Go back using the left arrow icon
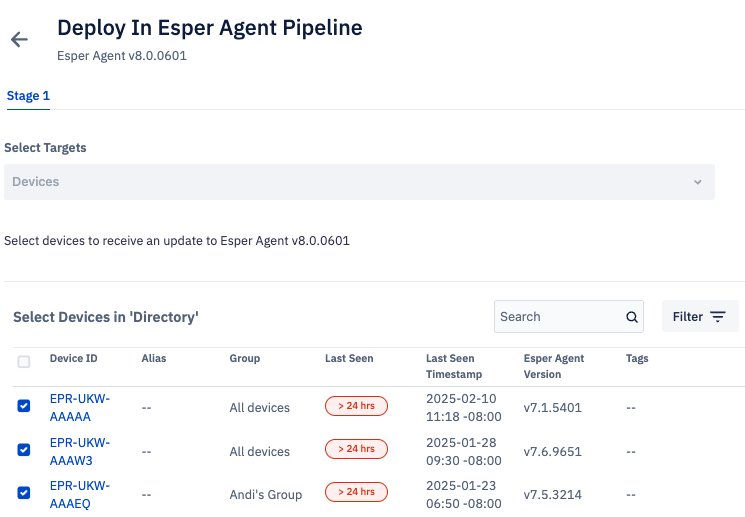The width and height of the screenshot is (745, 517). coord(19,39)
